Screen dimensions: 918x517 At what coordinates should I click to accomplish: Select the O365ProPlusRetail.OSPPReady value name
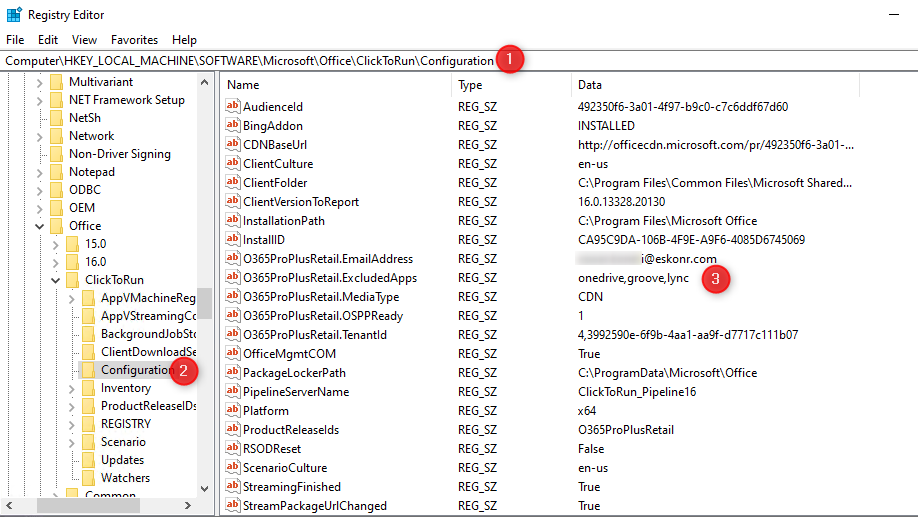point(323,316)
